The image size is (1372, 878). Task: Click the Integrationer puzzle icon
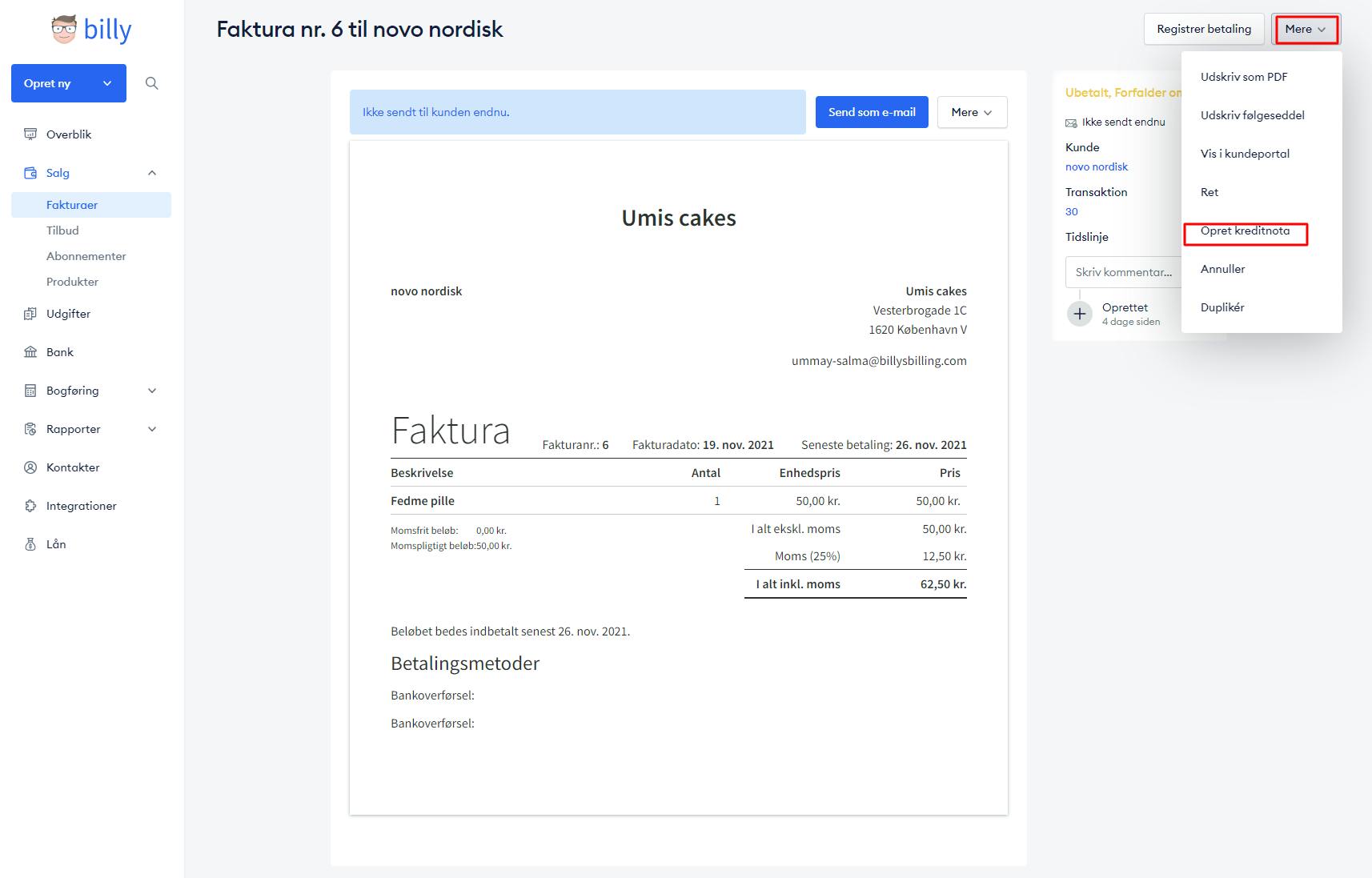tap(30, 506)
